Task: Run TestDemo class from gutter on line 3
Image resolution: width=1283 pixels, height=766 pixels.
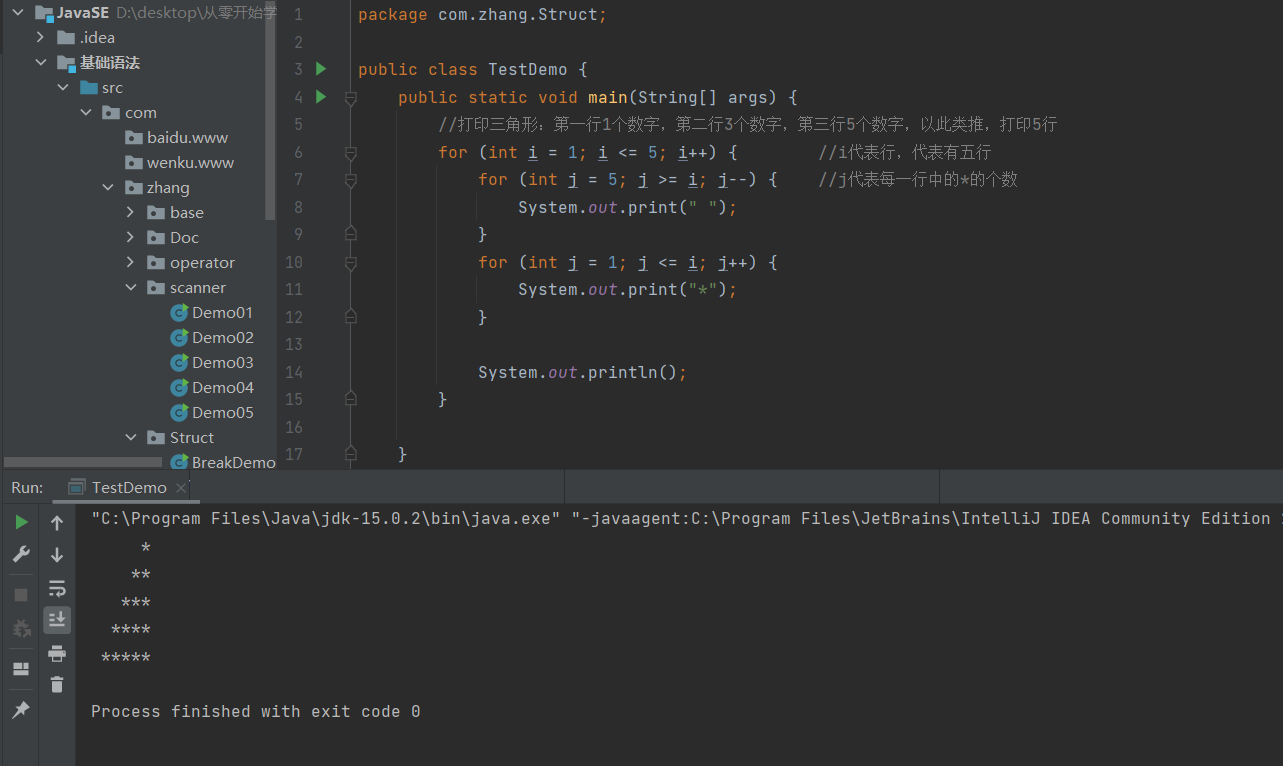Action: pyautogui.click(x=321, y=69)
